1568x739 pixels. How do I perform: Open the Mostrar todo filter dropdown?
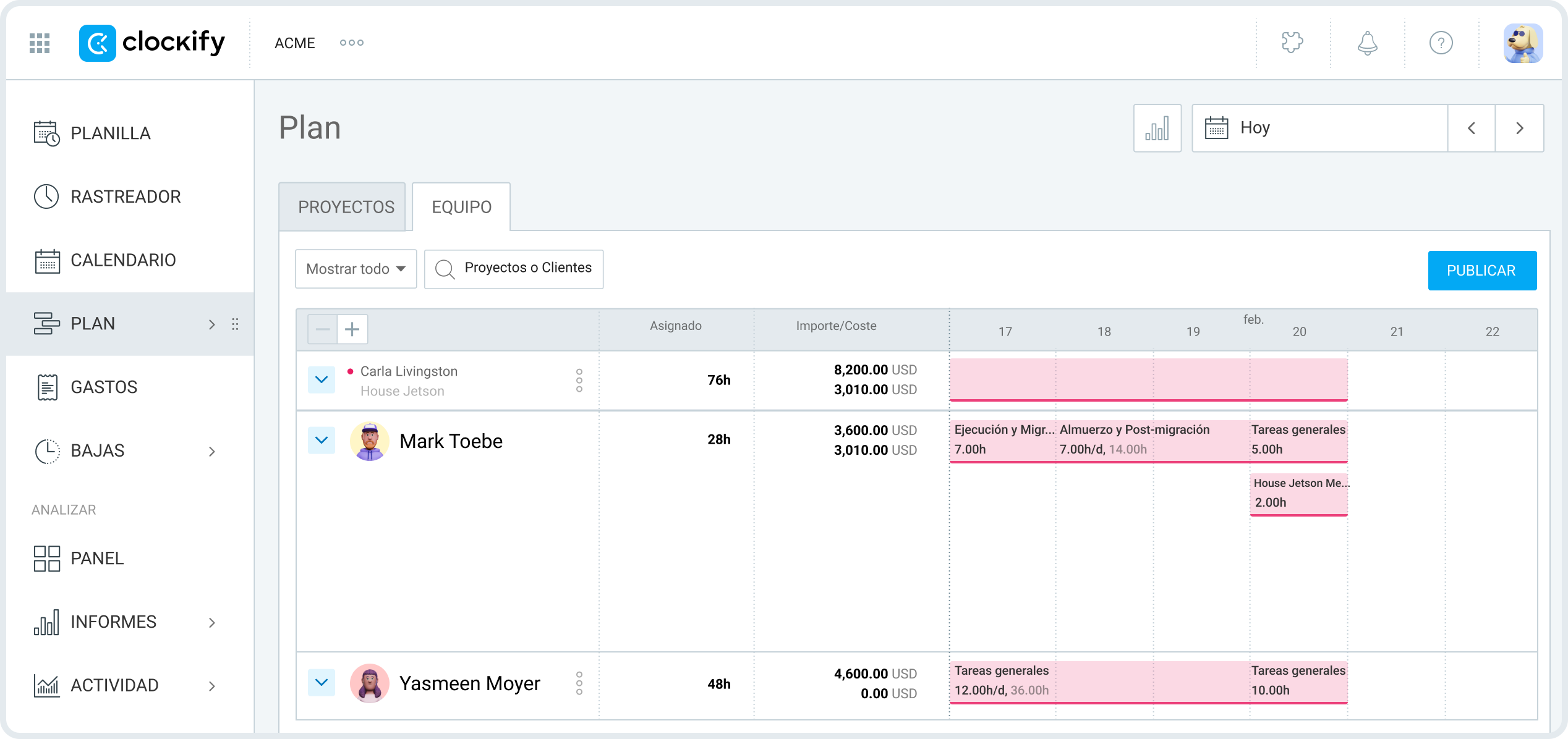(x=356, y=269)
